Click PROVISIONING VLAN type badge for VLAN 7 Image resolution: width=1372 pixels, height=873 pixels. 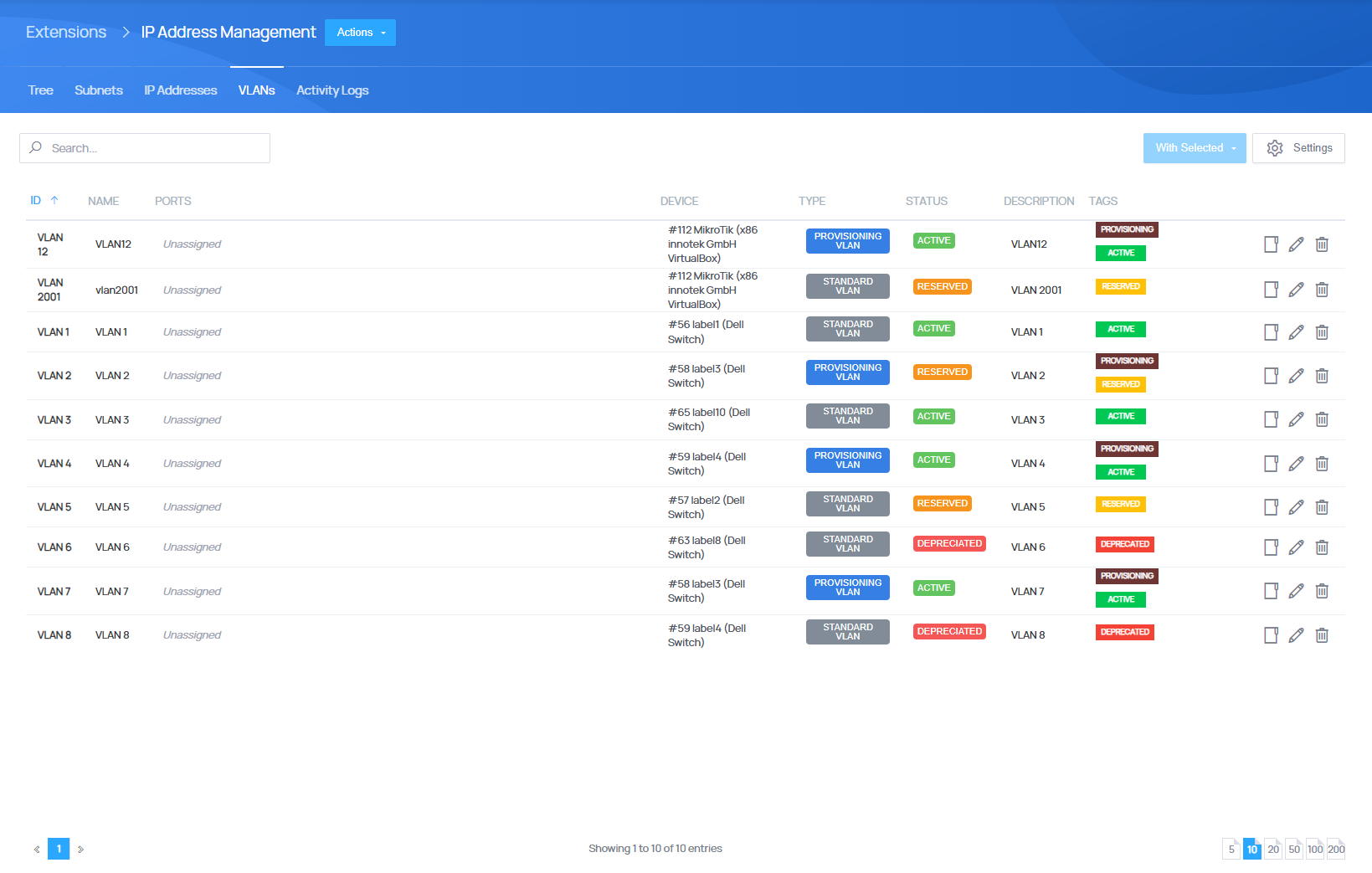(x=848, y=588)
